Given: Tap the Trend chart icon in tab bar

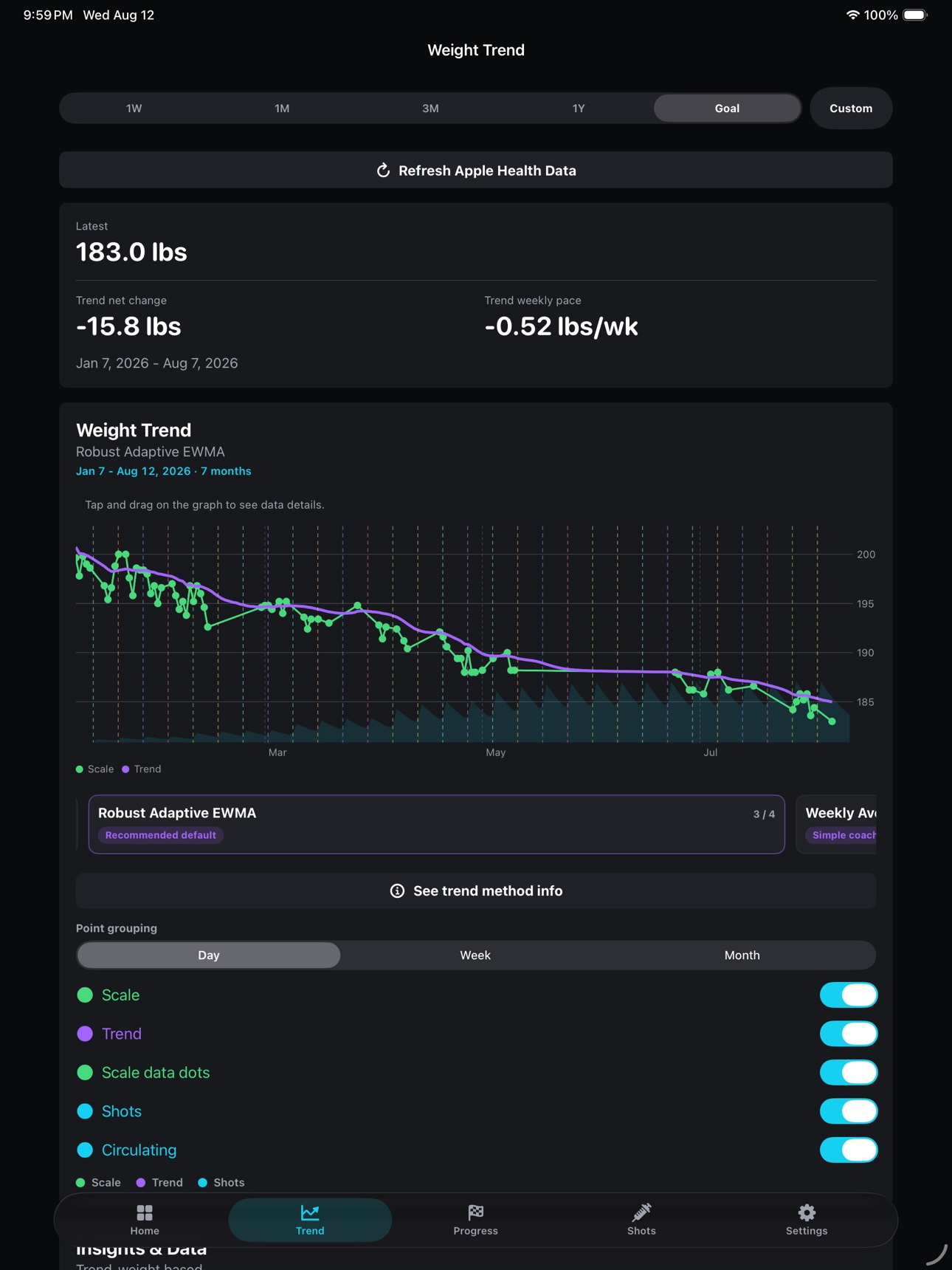Looking at the screenshot, I should (x=310, y=1212).
